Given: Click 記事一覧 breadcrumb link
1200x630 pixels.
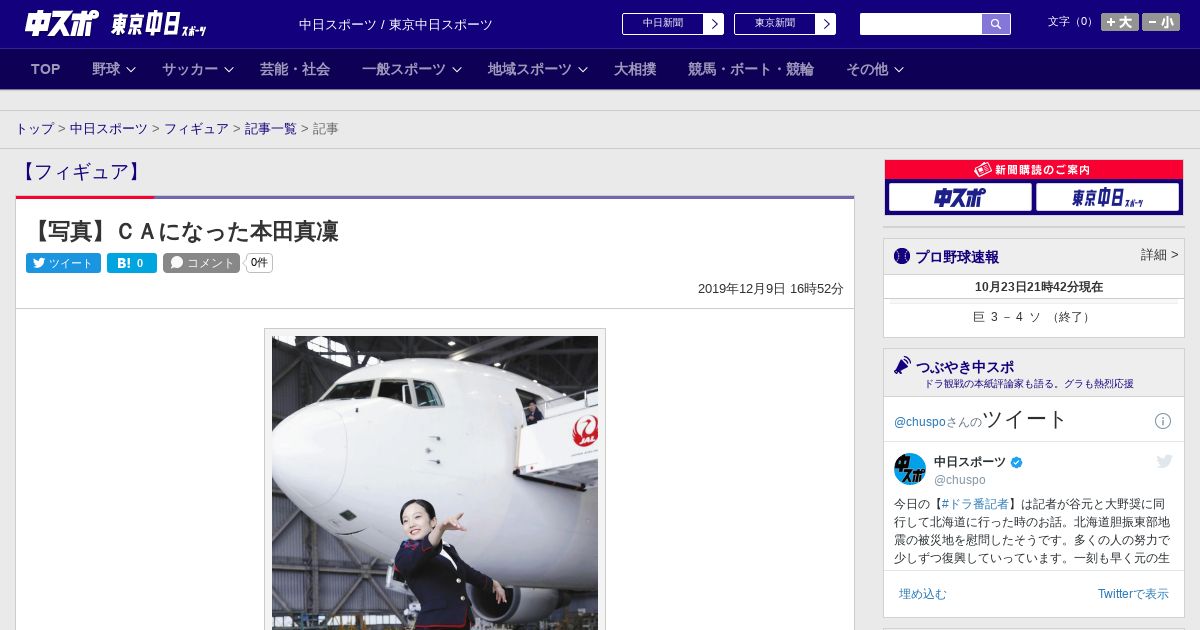Looking at the screenshot, I should point(271,129).
